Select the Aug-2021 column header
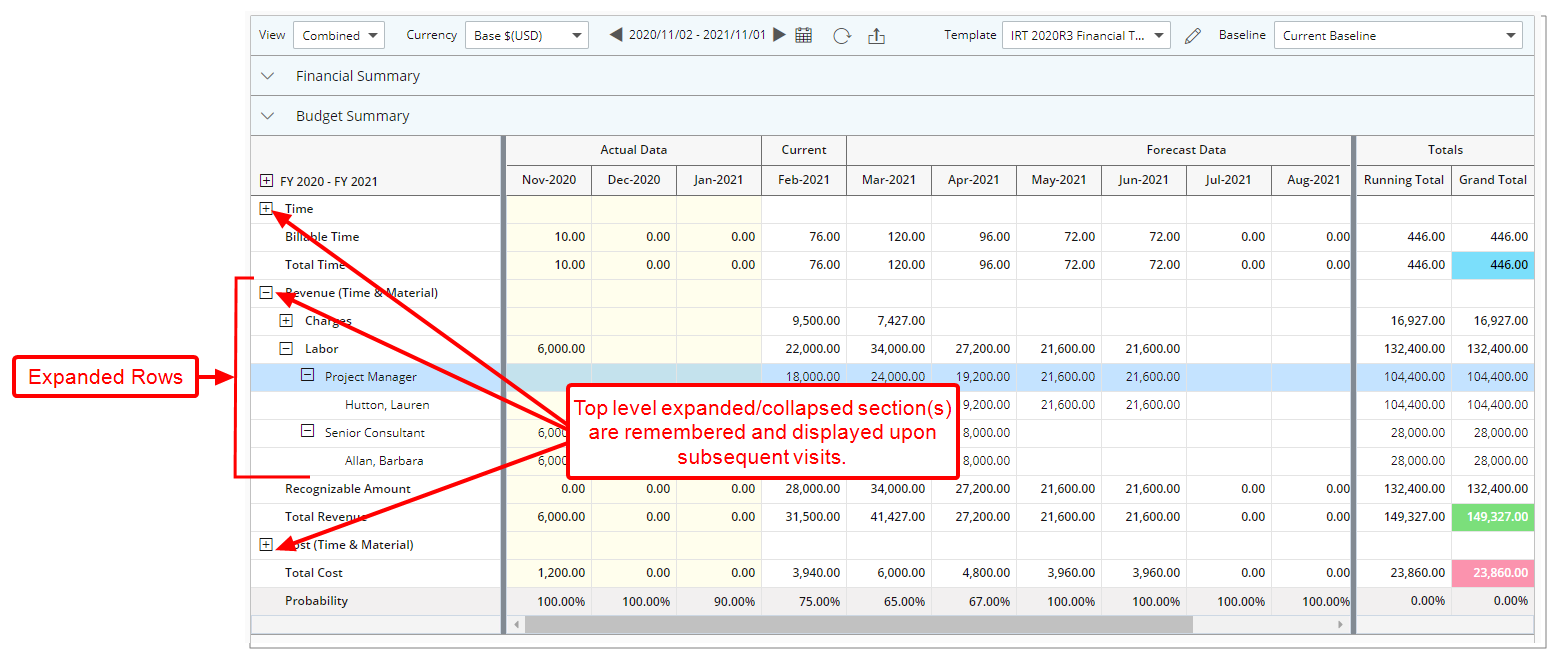 tap(1311, 180)
